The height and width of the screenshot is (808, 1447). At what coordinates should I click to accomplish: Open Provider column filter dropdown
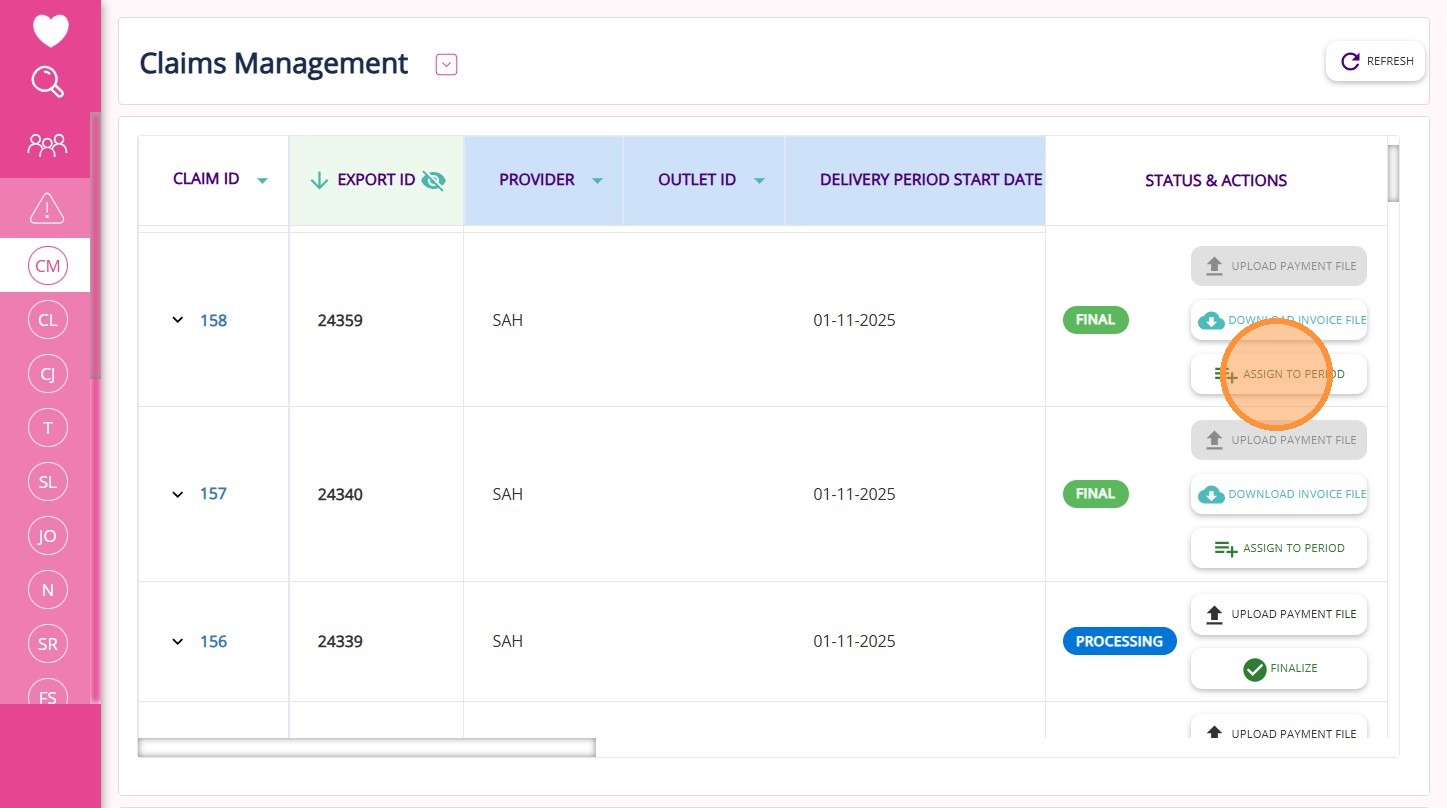pos(597,181)
